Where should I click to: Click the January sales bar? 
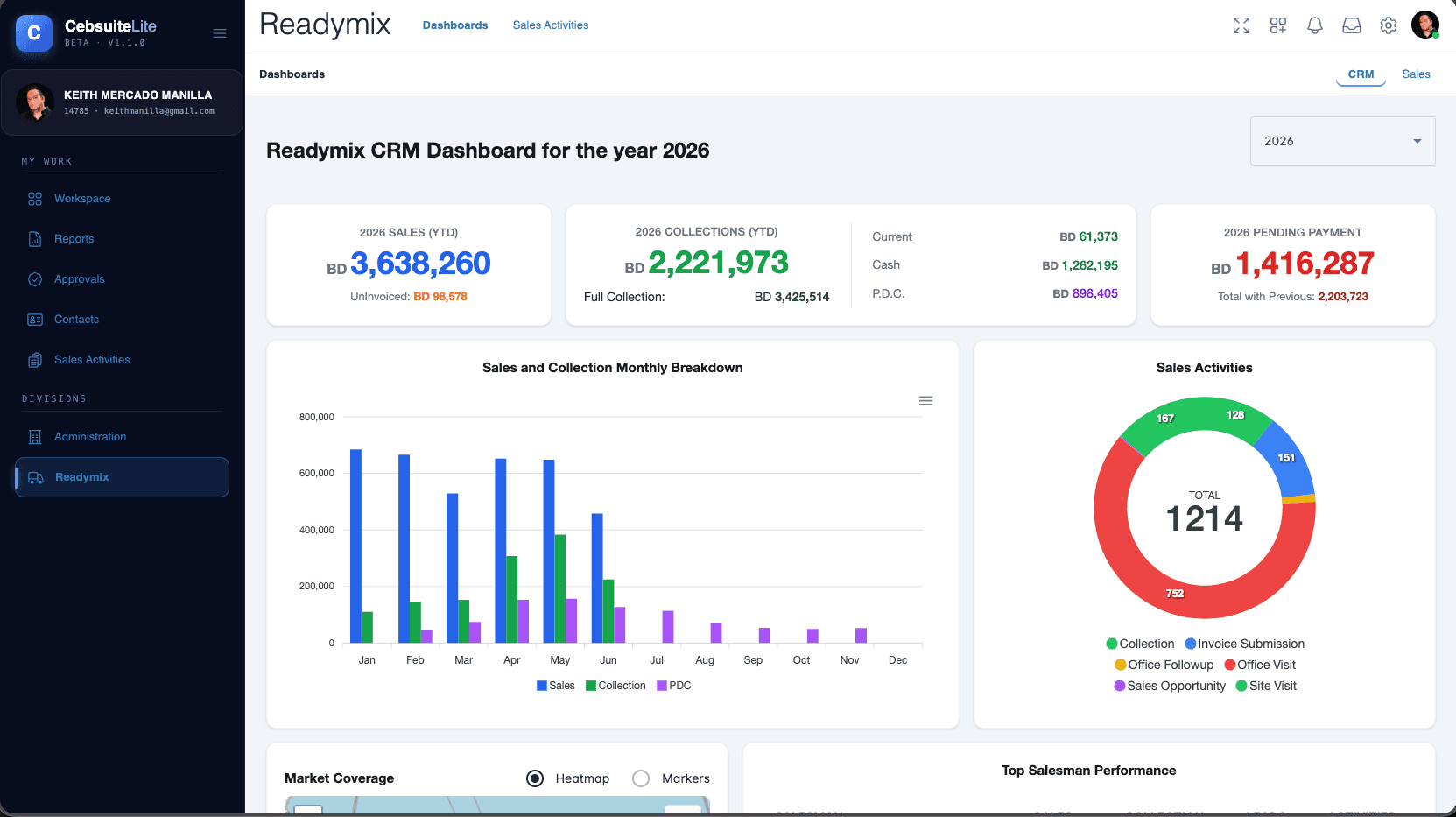click(x=355, y=546)
